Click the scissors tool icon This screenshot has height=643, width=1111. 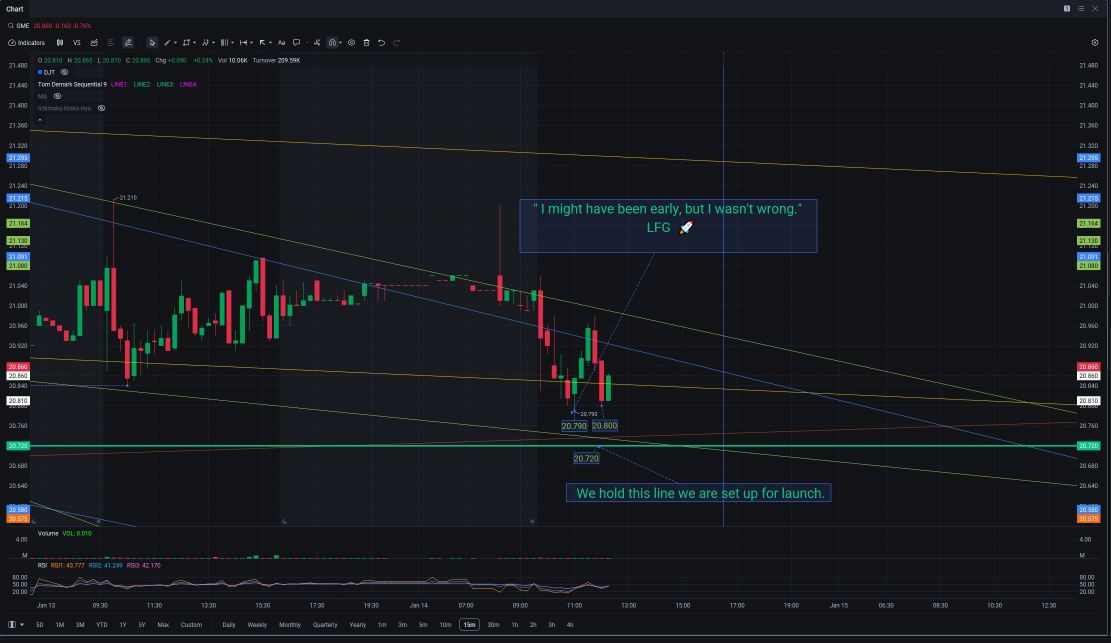[x=317, y=43]
